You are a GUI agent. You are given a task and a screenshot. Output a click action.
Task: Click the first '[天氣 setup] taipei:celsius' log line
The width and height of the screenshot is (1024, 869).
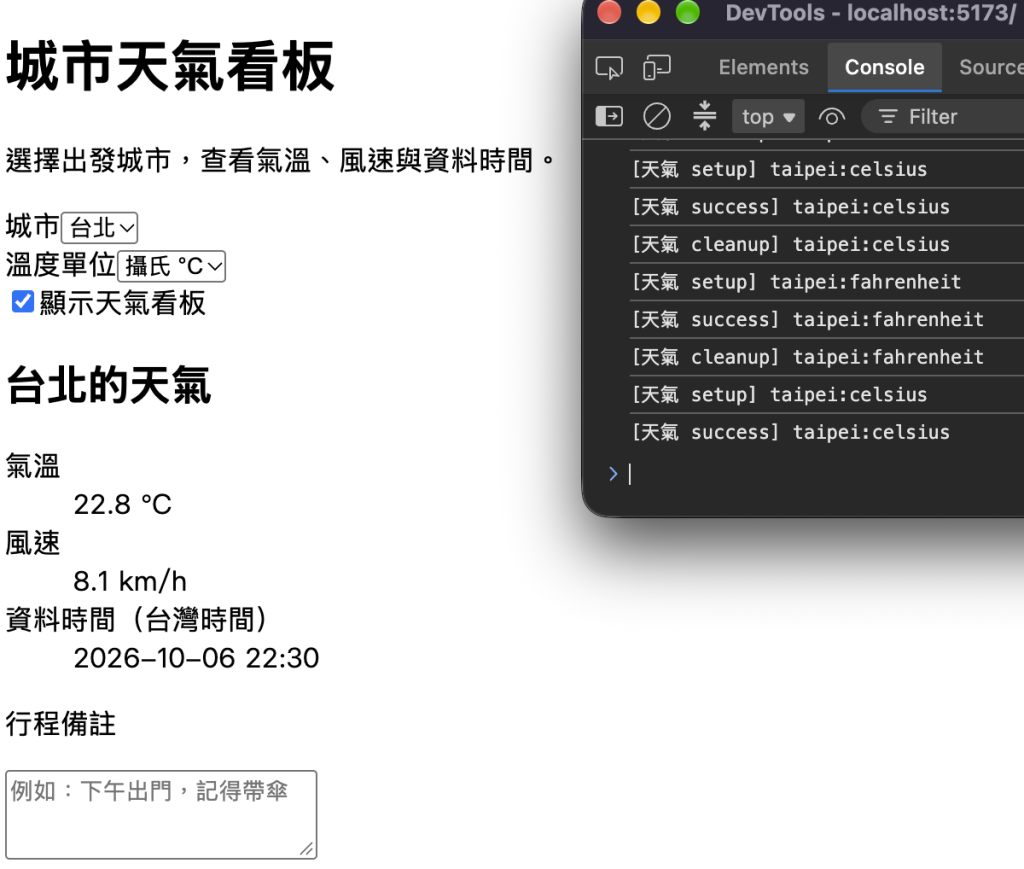coord(826,169)
